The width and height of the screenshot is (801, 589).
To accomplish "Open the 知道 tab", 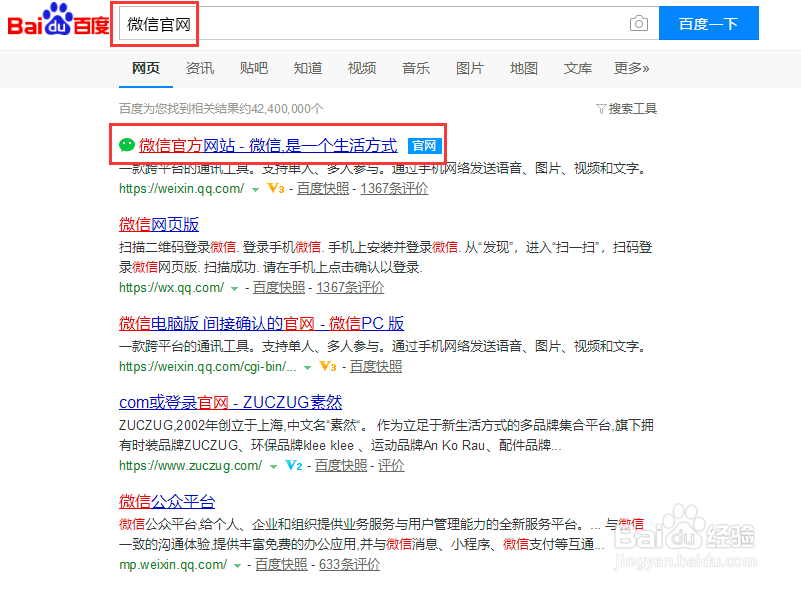I will tap(308, 68).
